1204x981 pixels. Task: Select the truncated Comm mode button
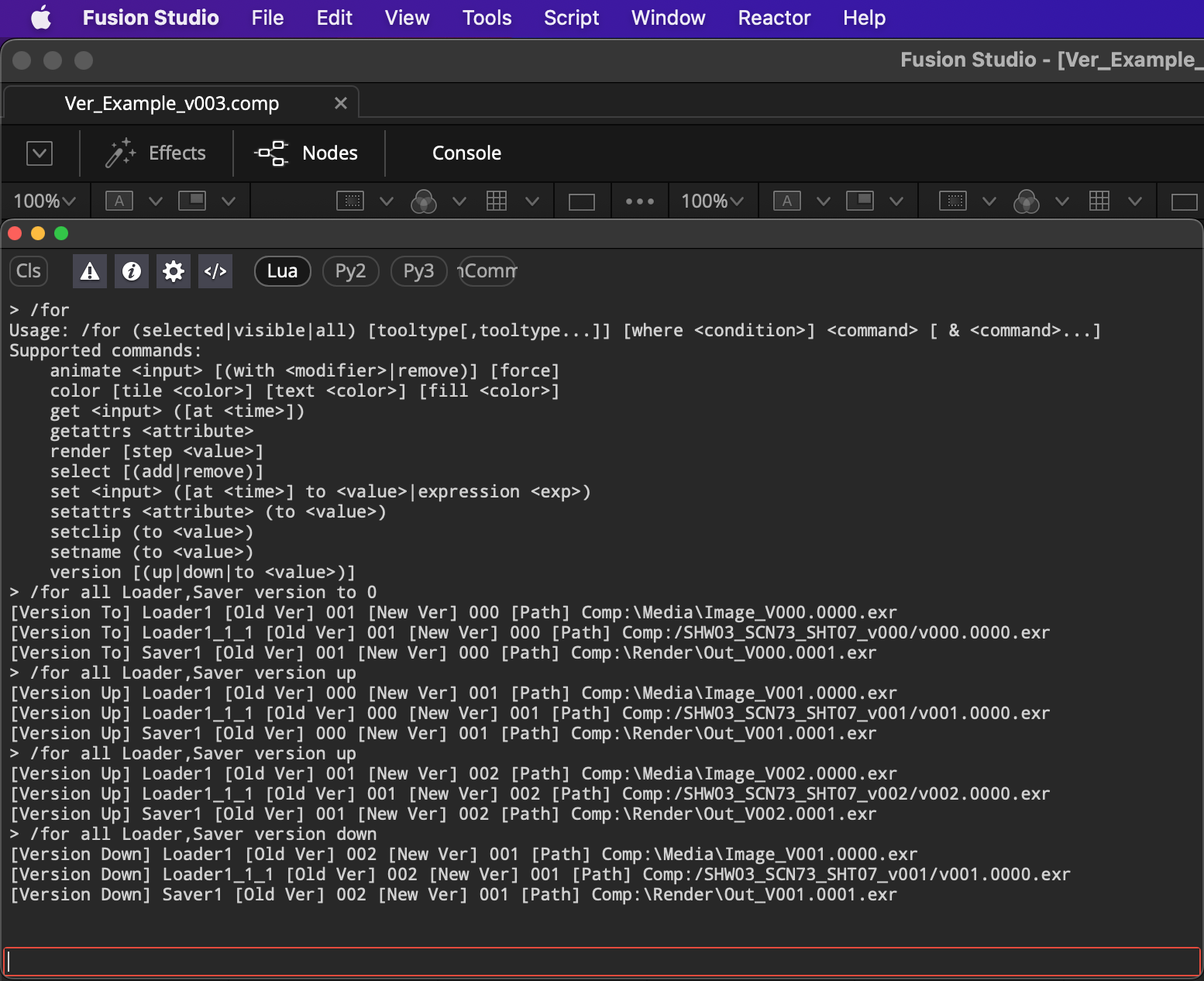487,271
